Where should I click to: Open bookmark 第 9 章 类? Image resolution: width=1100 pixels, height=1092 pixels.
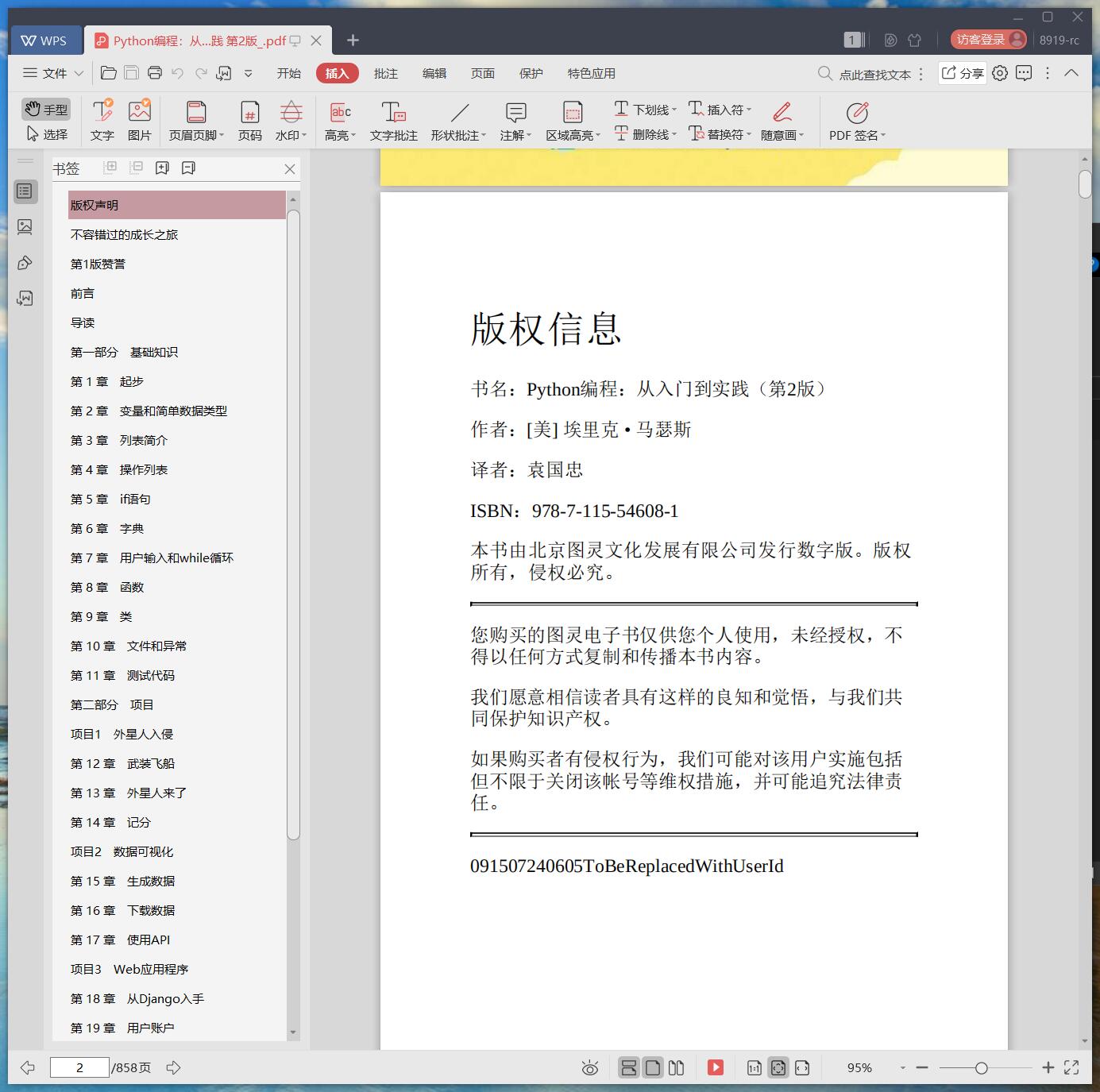[102, 616]
